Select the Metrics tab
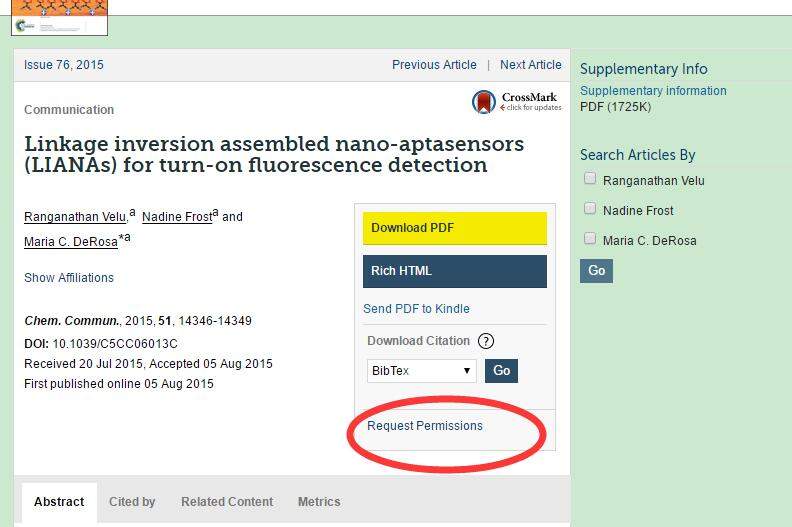 click(x=319, y=502)
